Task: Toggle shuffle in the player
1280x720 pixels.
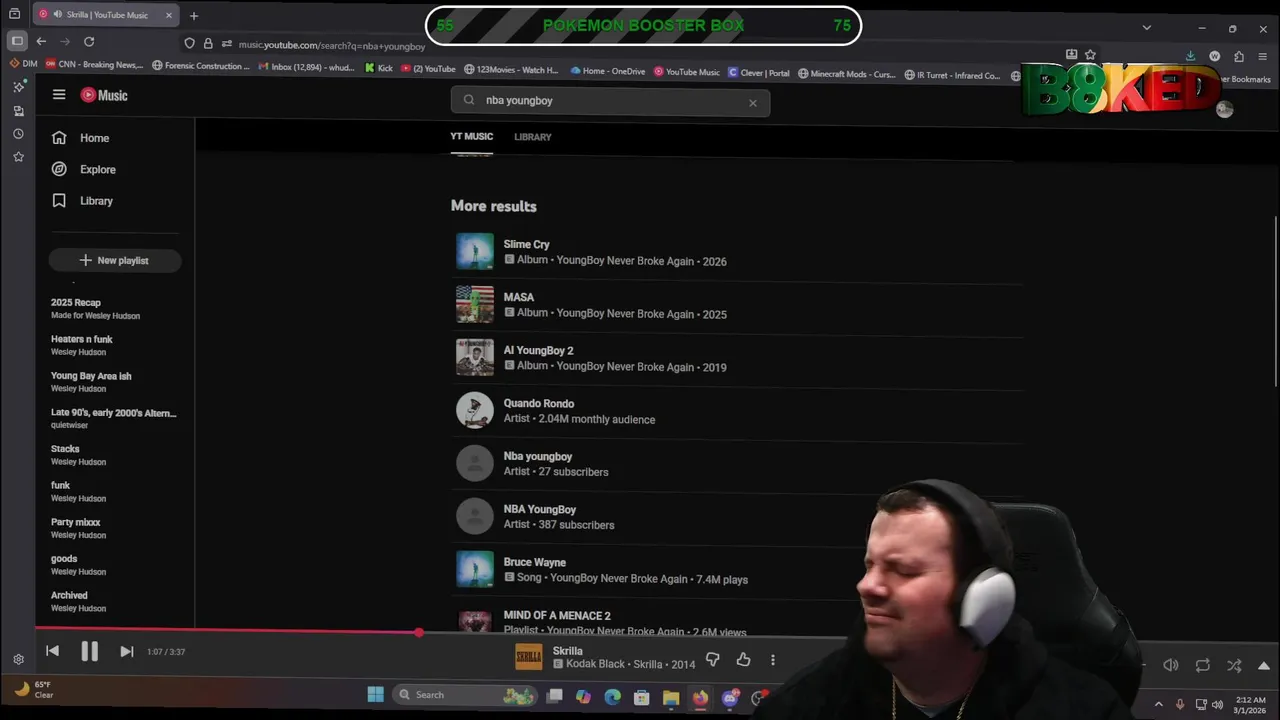Action: [x=1234, y=665]
